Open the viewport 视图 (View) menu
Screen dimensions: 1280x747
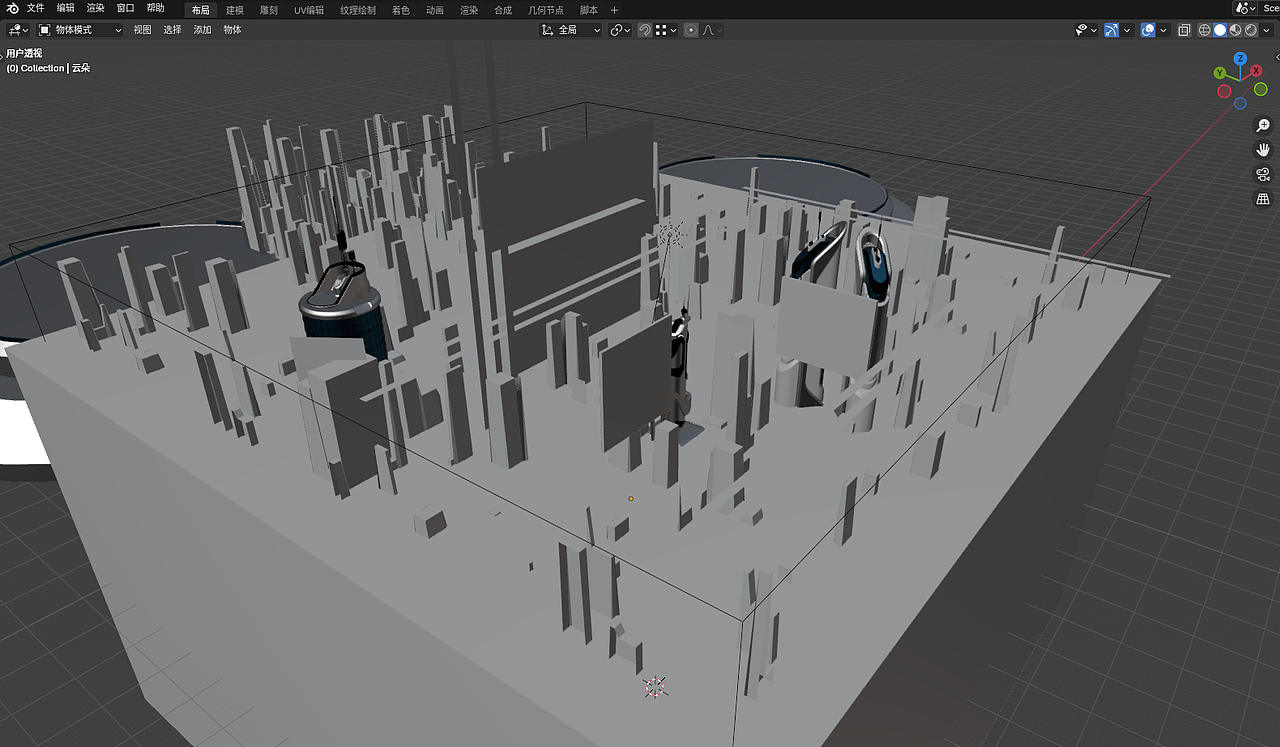click(143, 30)
